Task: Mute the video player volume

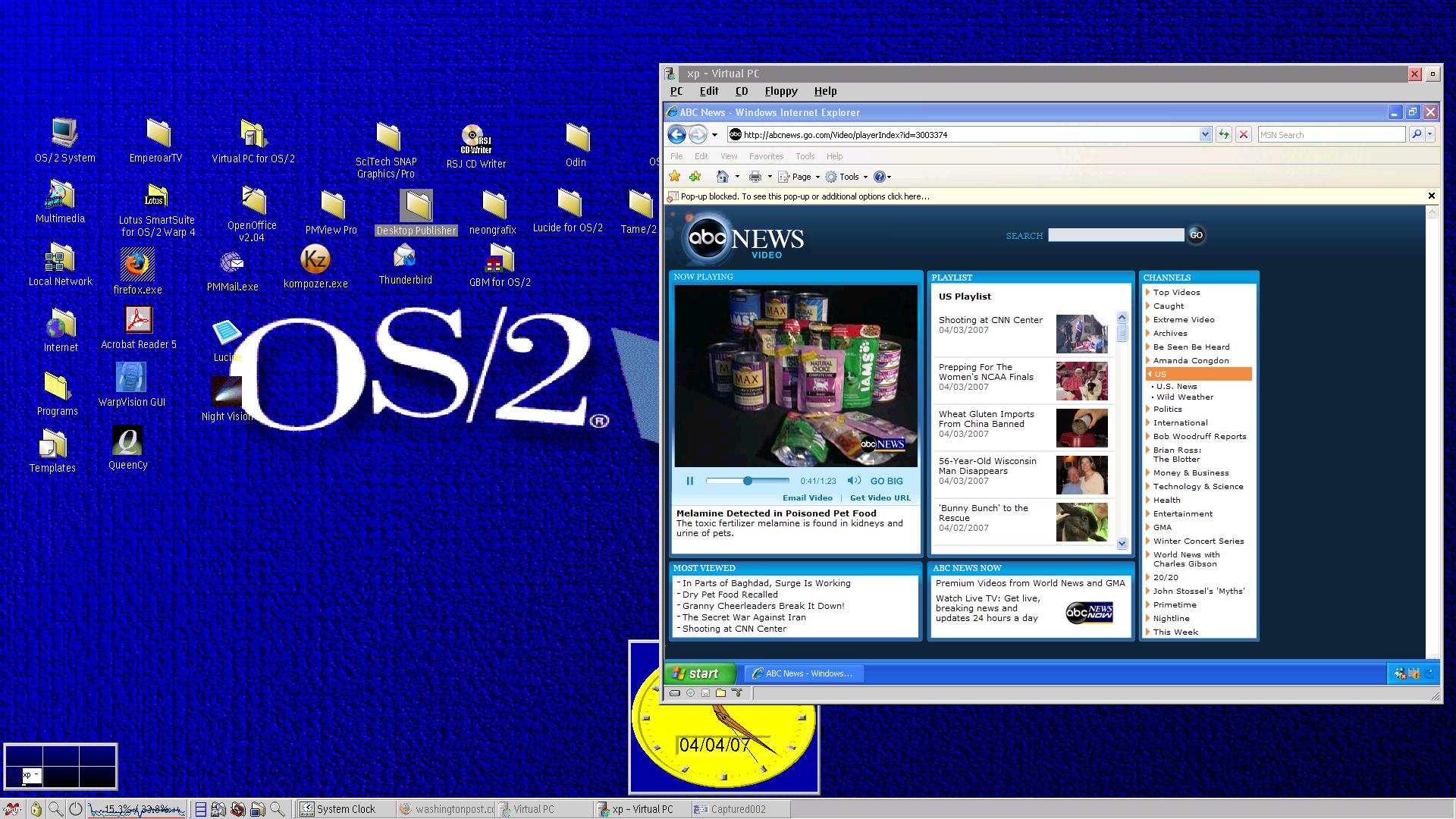Action: click(854, 481)
